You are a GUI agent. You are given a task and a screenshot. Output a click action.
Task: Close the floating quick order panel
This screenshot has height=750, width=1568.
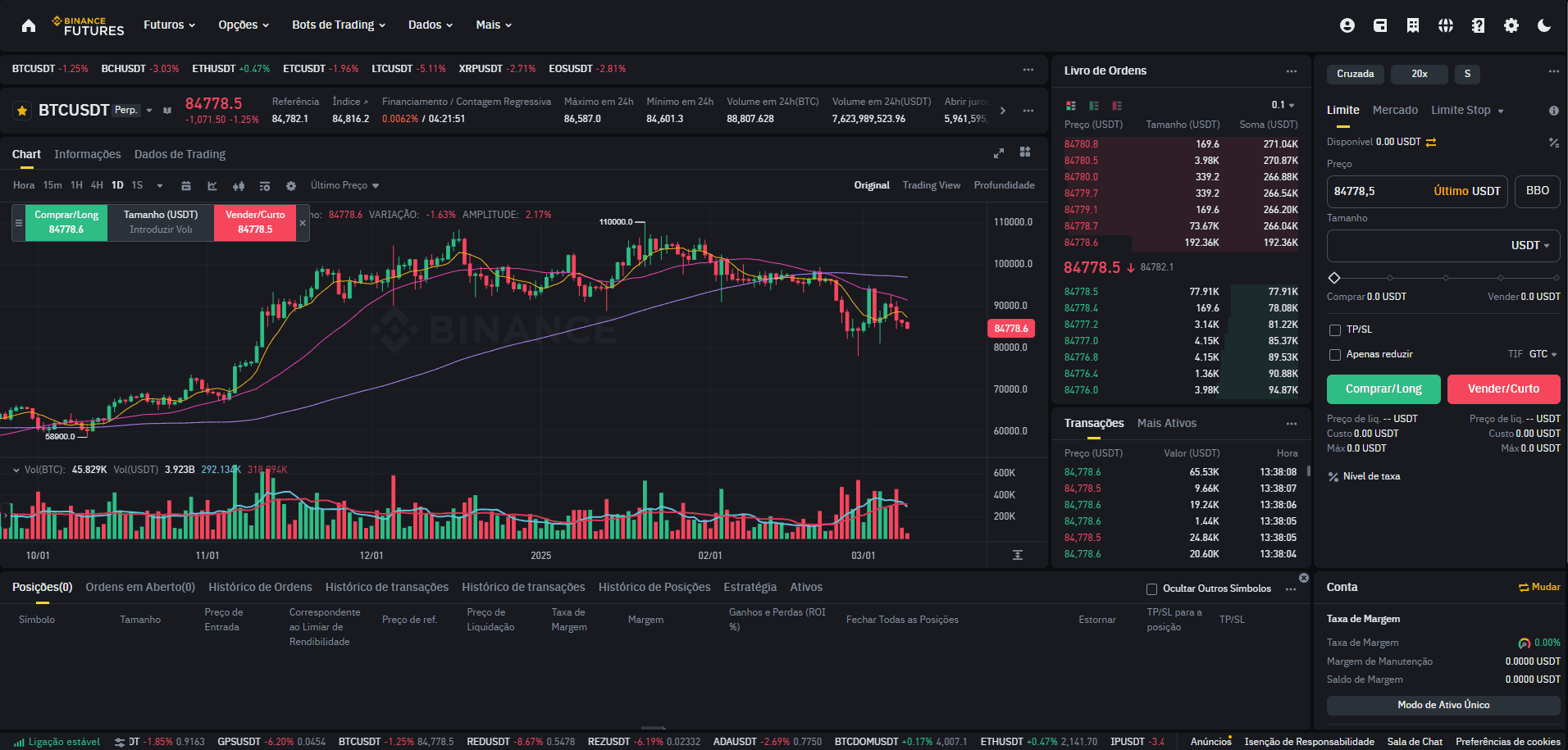pyautogui.click(x=303, y=223)
